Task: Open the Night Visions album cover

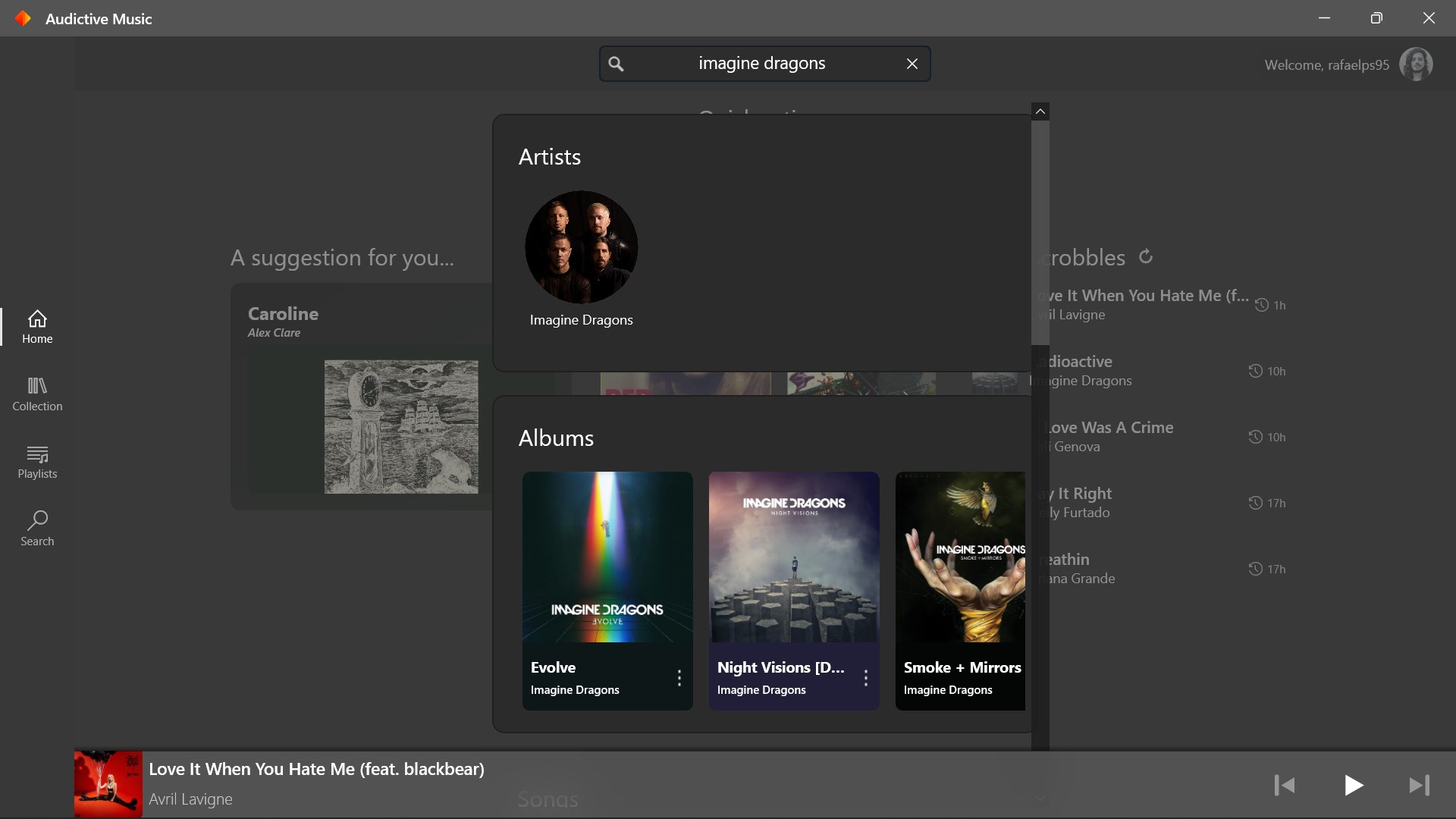Action: point(794,557)
